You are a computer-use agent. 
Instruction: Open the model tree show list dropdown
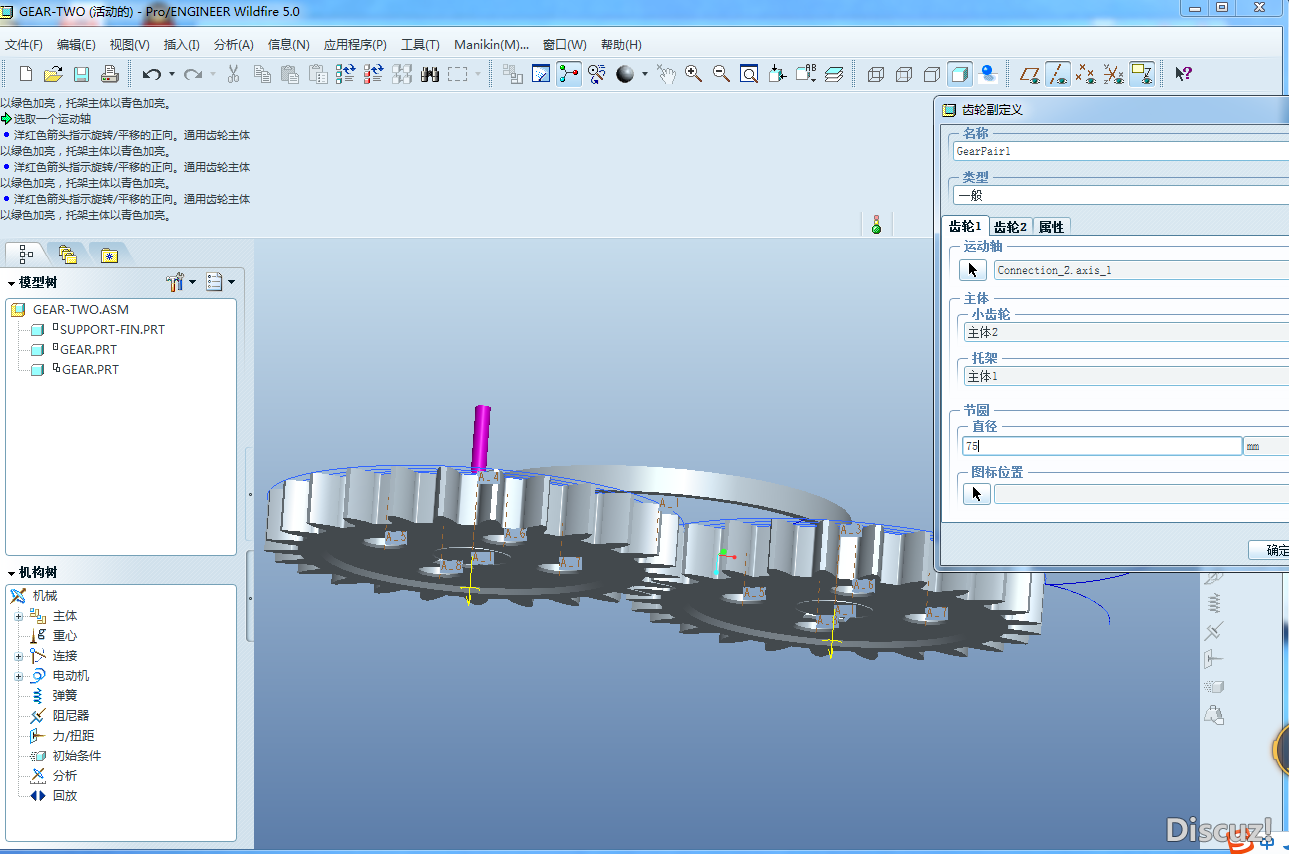220,282
